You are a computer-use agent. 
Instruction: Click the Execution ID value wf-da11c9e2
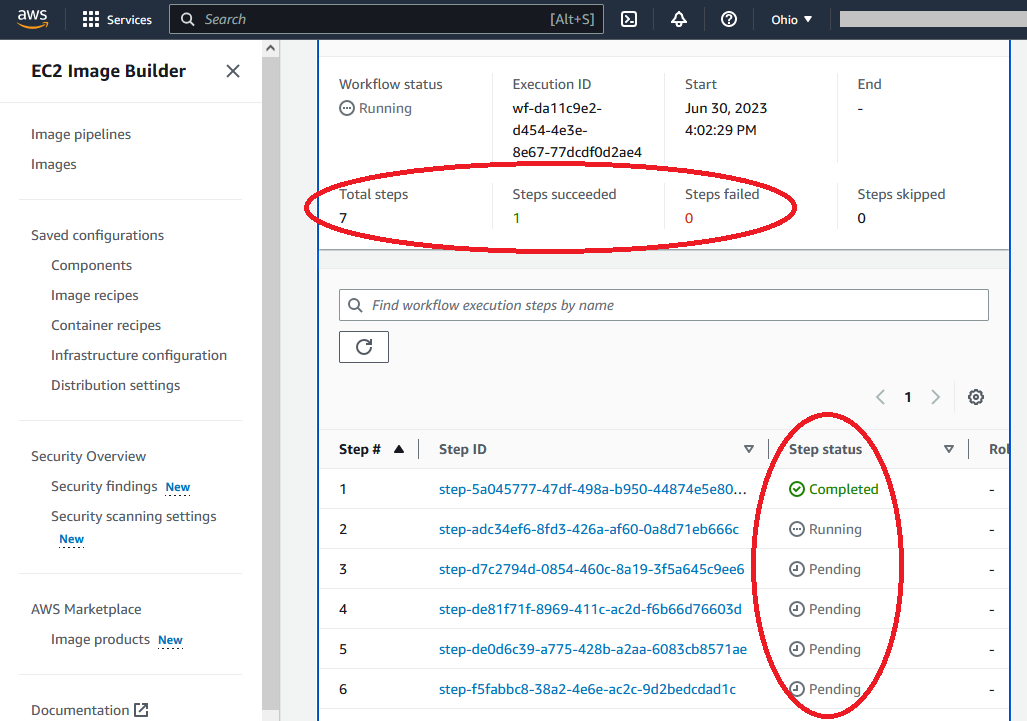[577, 130]
